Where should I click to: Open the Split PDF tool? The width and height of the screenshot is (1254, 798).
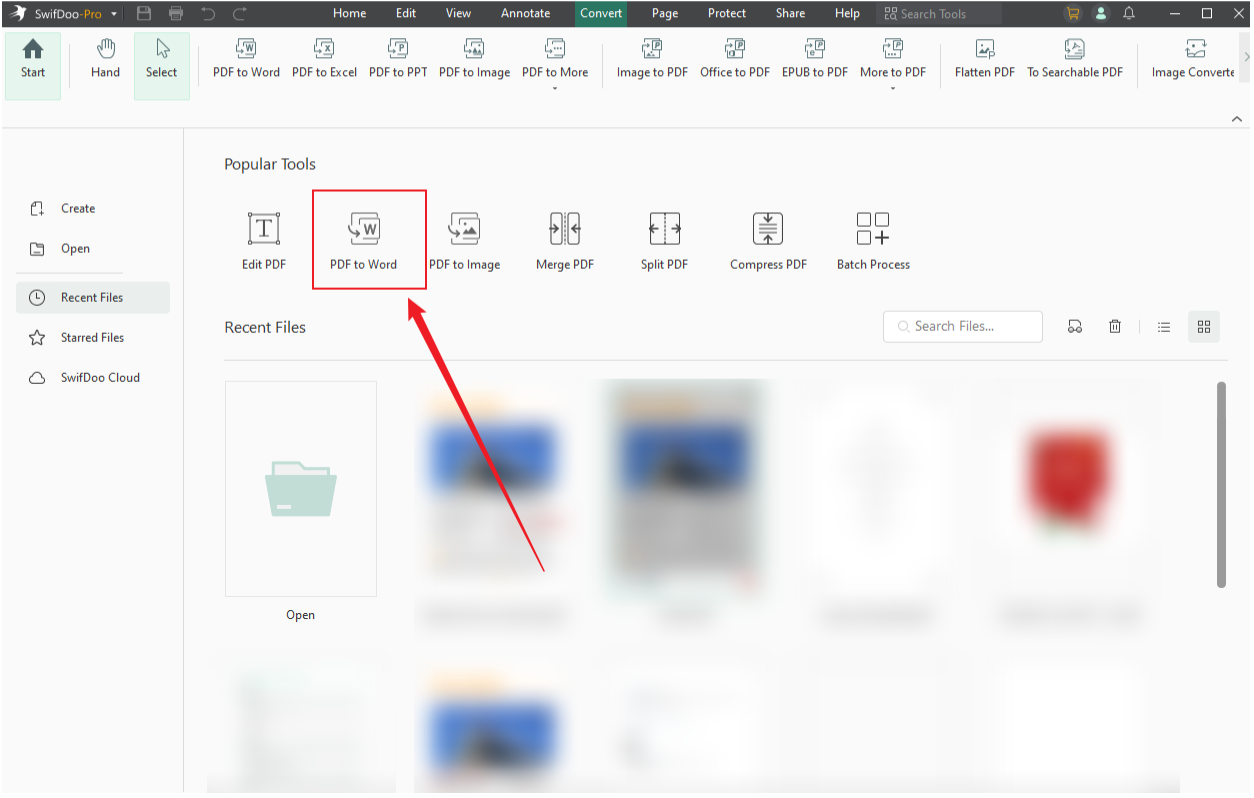pos(664,238)
